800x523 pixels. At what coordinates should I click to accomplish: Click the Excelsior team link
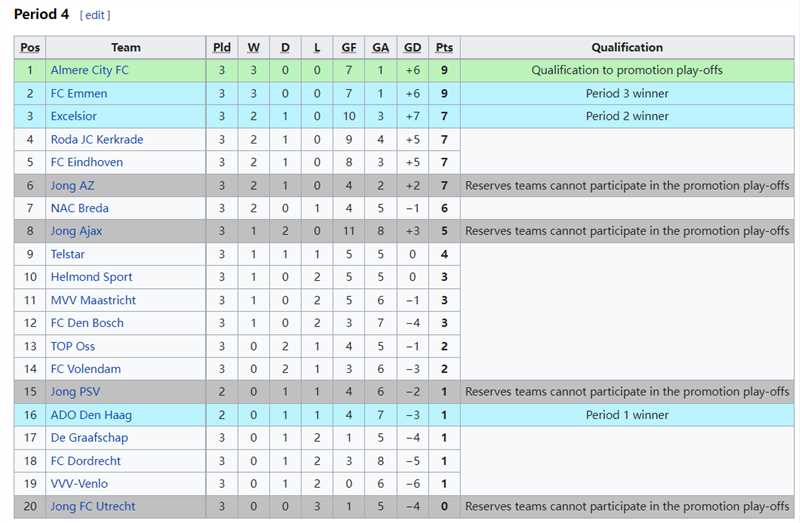tap(74, 116)
